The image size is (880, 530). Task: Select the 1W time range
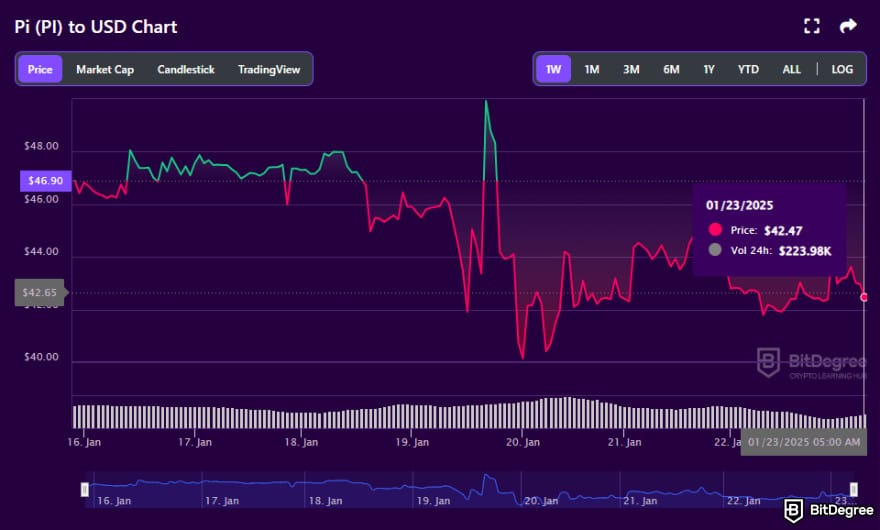pos(553,69)
